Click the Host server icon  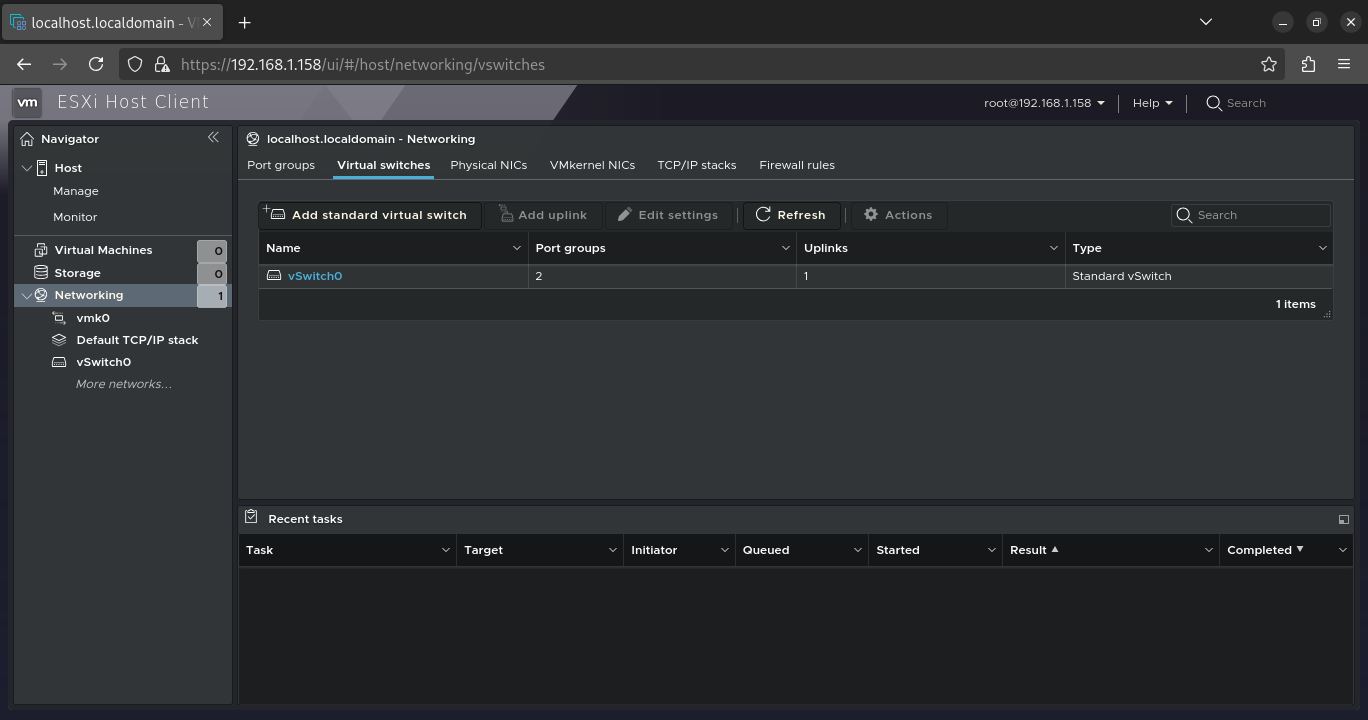42,168
